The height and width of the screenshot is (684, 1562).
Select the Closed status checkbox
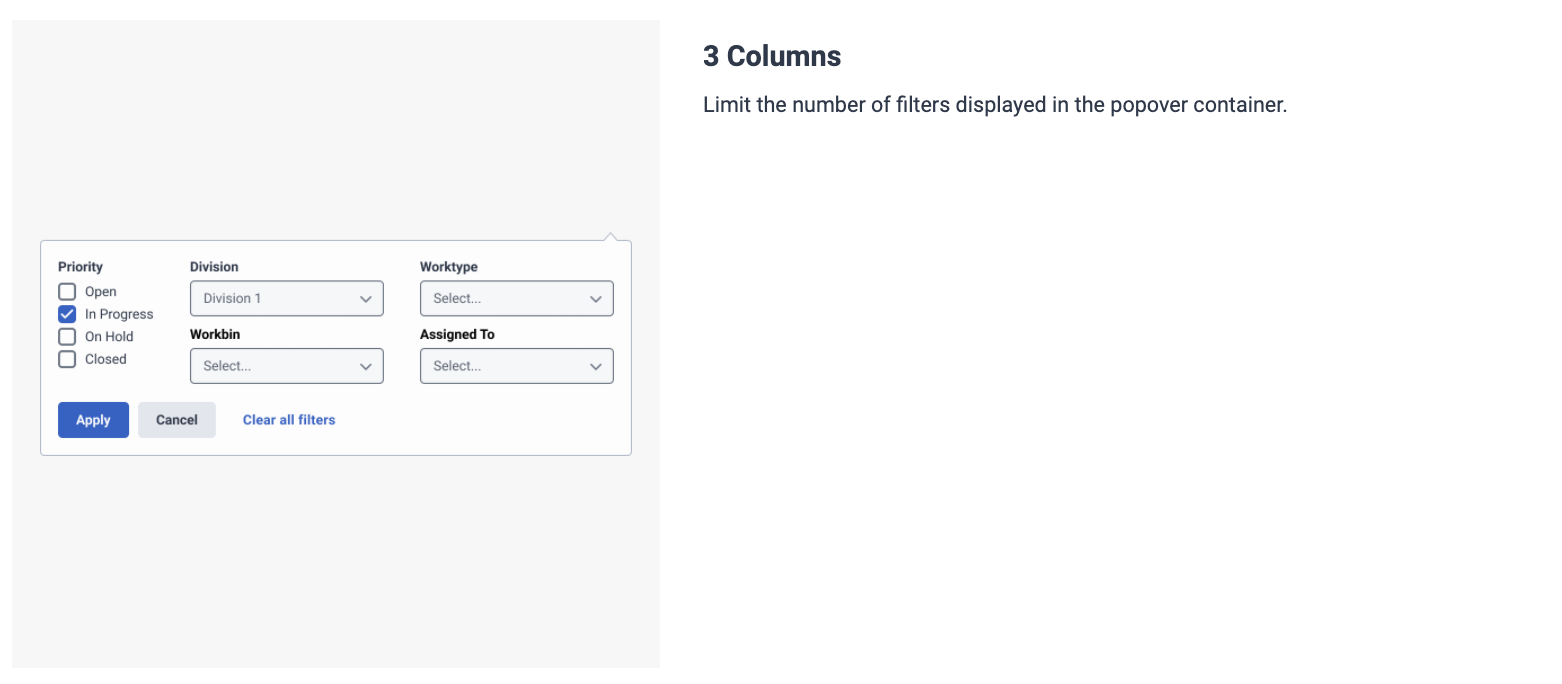(66, 359)
